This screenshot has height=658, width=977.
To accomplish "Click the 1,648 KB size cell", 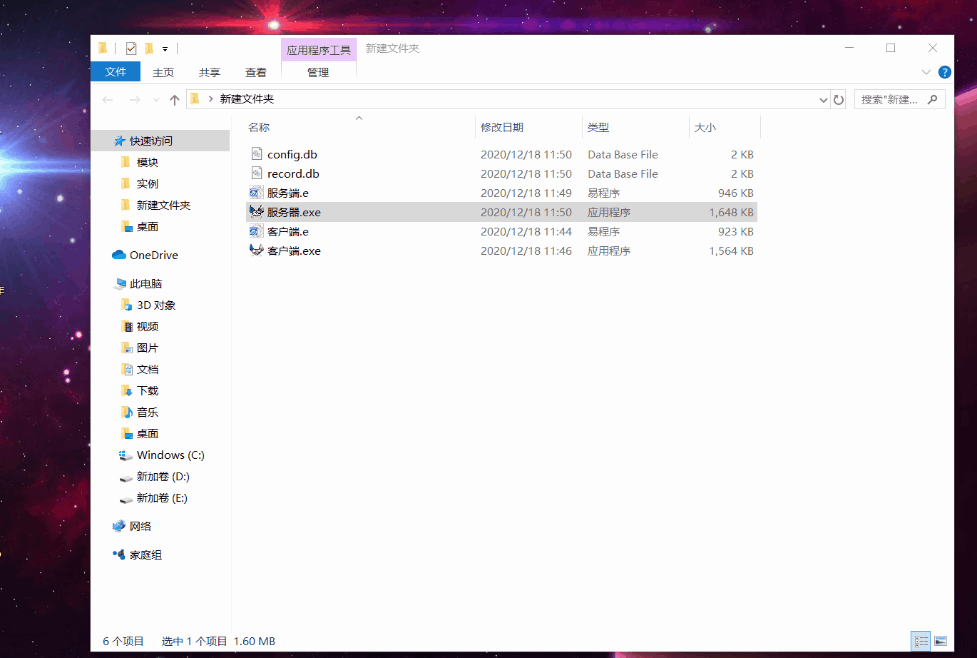I will [x=731, y=212].
